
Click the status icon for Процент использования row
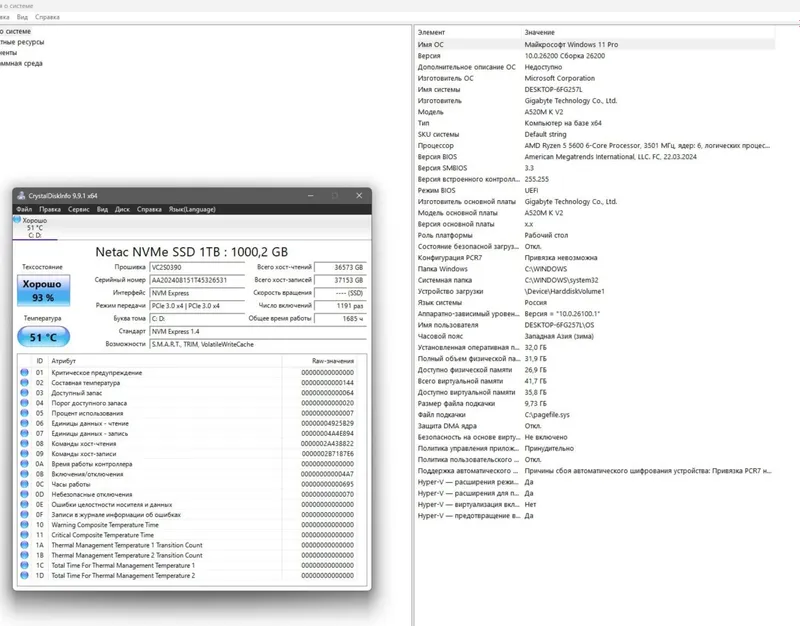[x=24, y=413]
